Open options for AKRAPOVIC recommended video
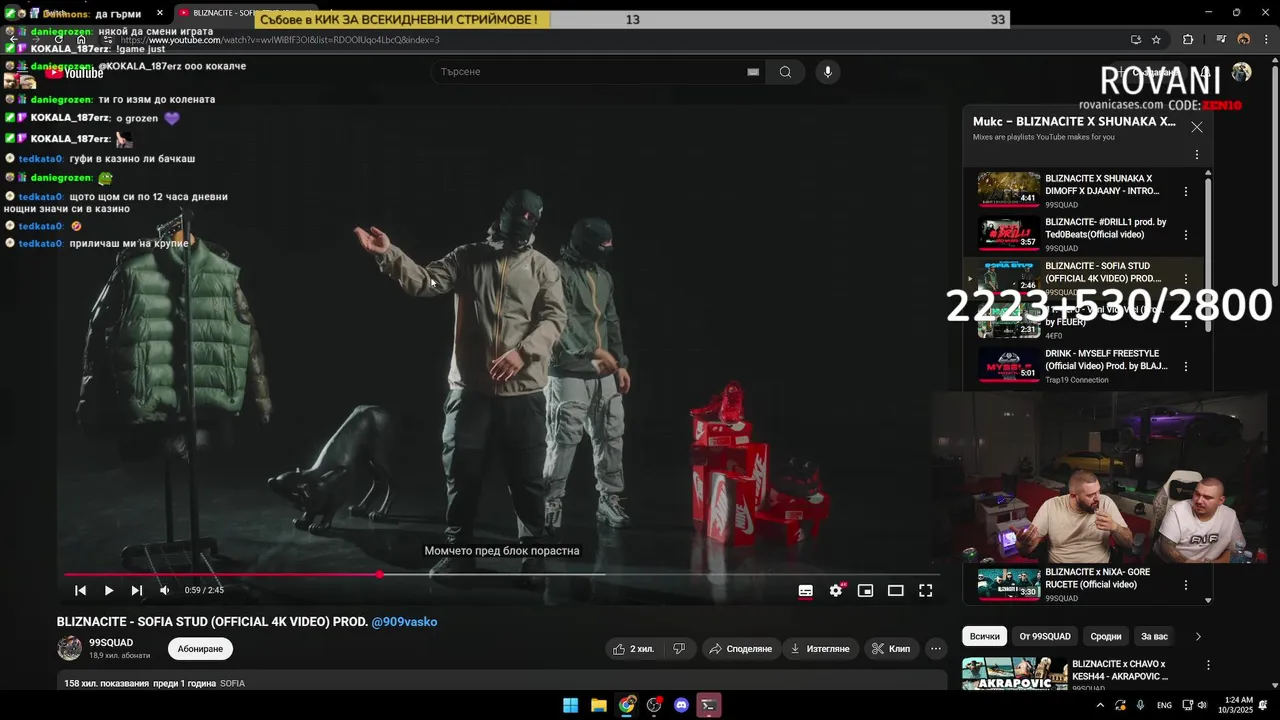Viewport: 1280px width, 720px height. [1208, 665]
